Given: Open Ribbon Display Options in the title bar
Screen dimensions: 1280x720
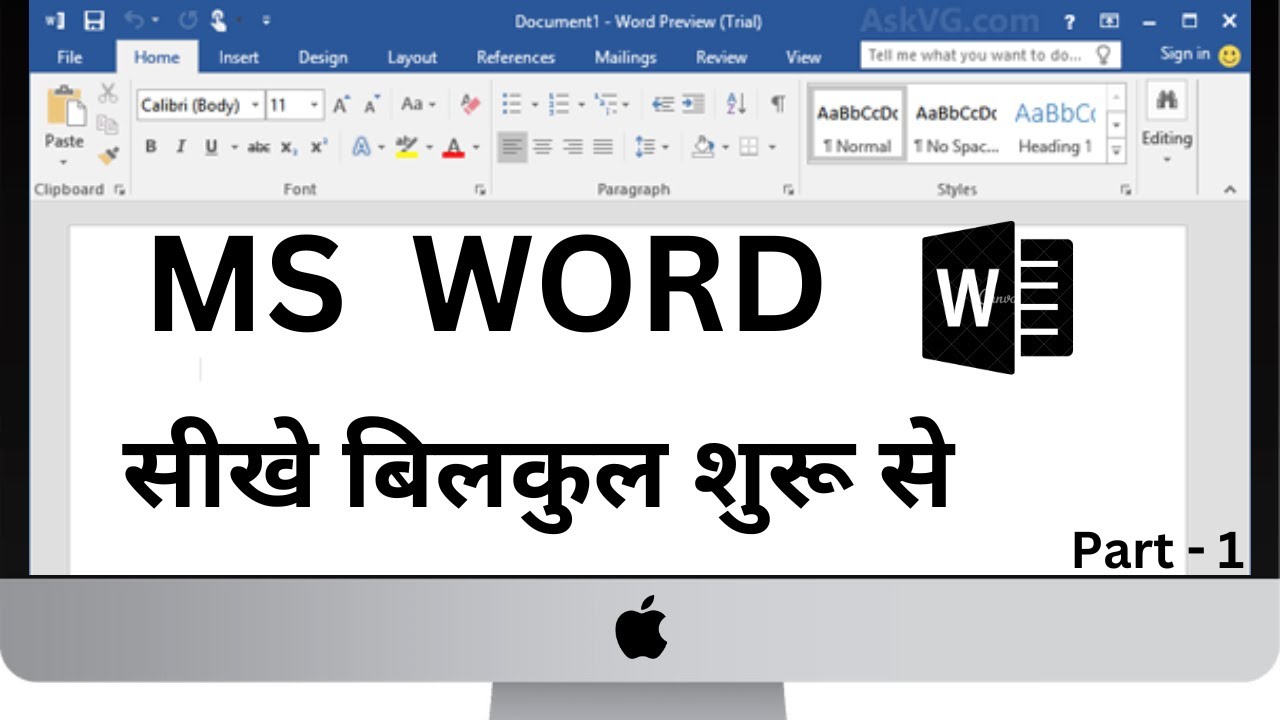Looking at the screenshot, I should pos(1110,21).
